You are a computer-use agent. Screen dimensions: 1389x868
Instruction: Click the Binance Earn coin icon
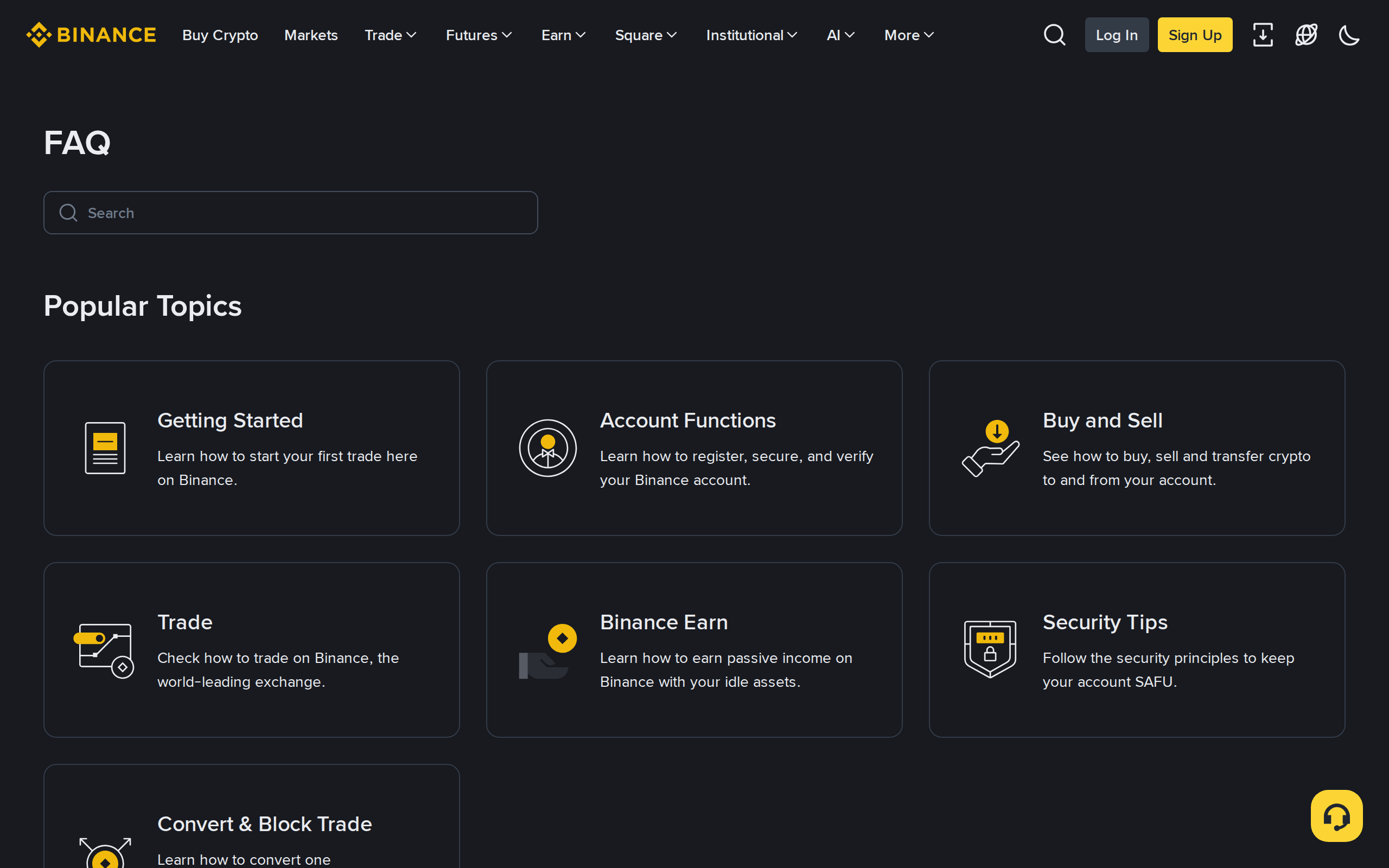548,651
